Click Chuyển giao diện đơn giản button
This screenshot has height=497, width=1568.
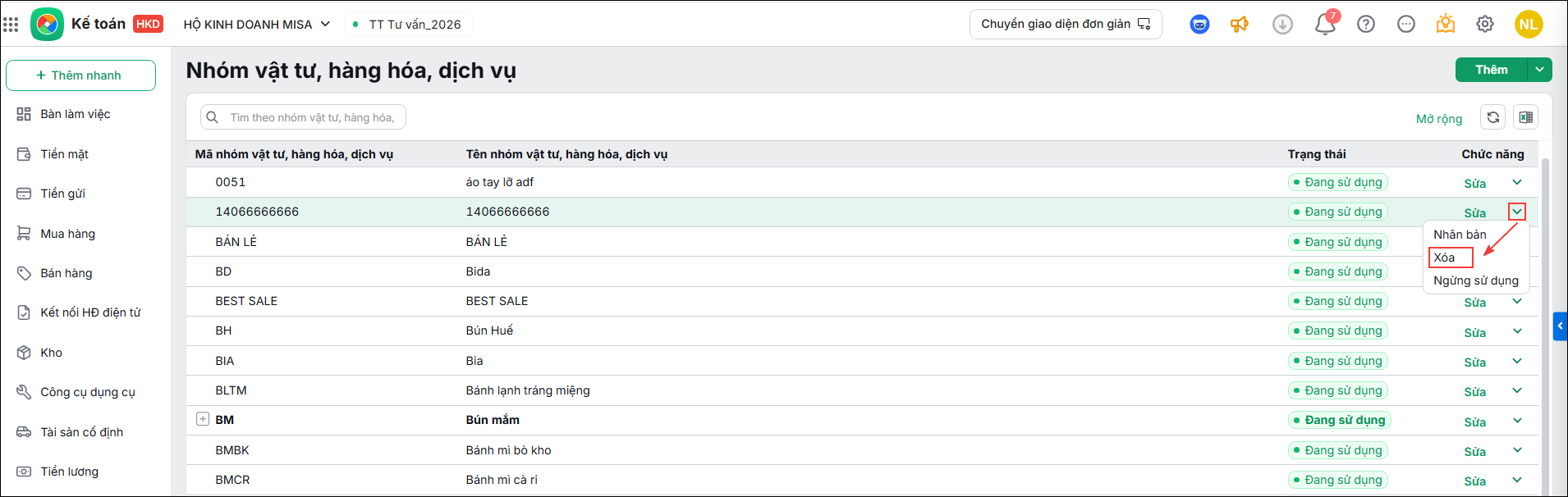(1066, 25)
